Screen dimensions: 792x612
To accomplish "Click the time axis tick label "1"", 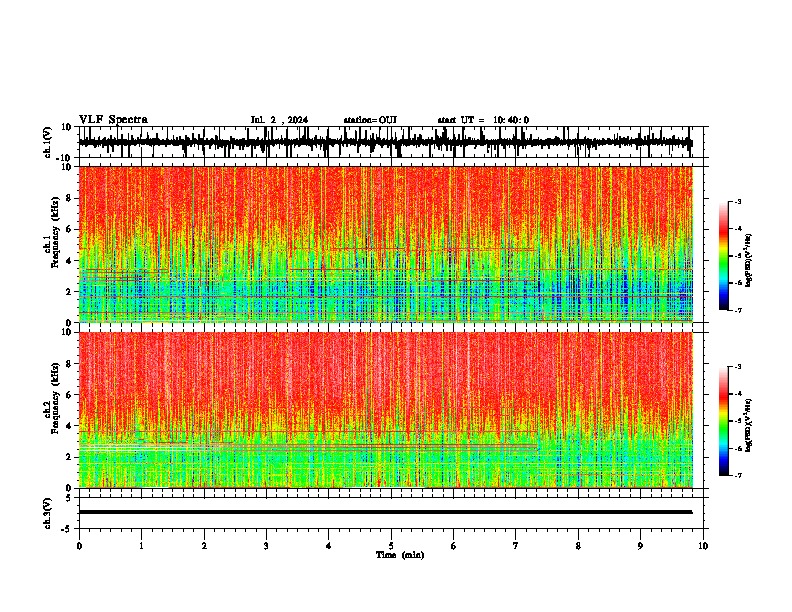I will point(141,546).
